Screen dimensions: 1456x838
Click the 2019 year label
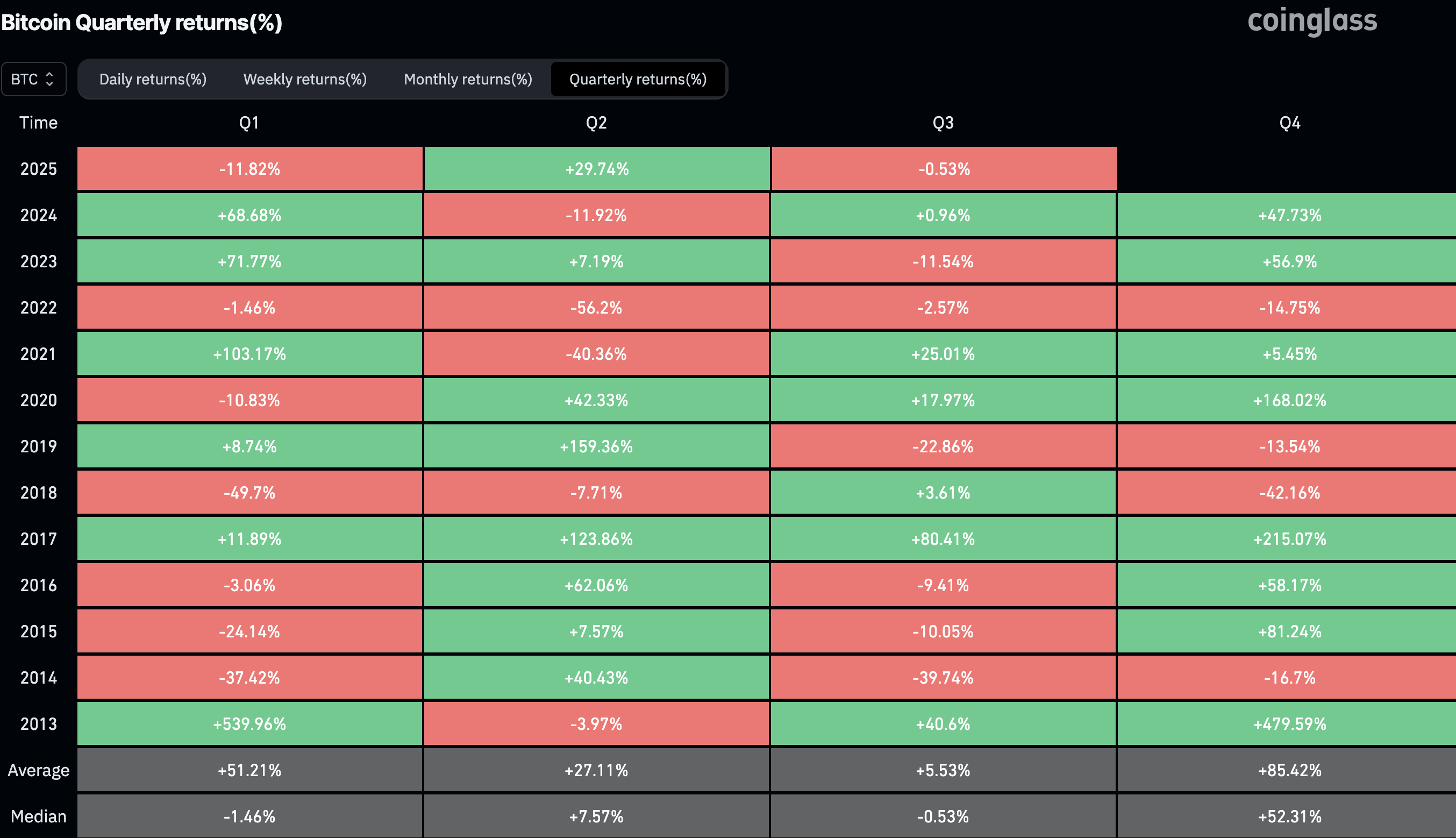[x=38, y=446]
